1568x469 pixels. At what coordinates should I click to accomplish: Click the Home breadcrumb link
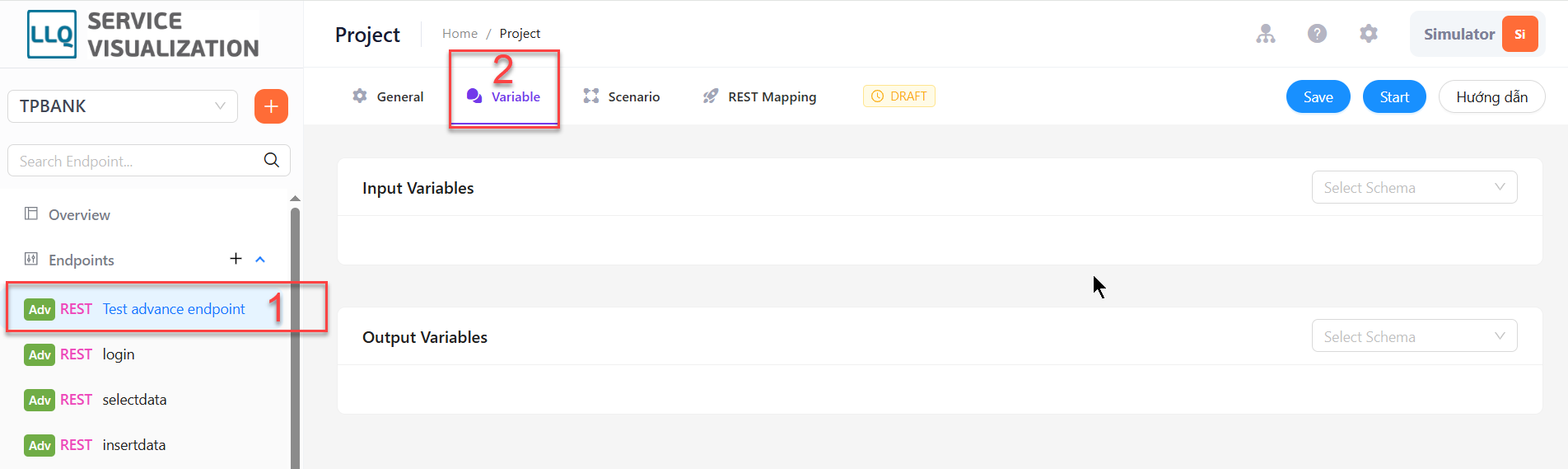(x=460, y=34)
